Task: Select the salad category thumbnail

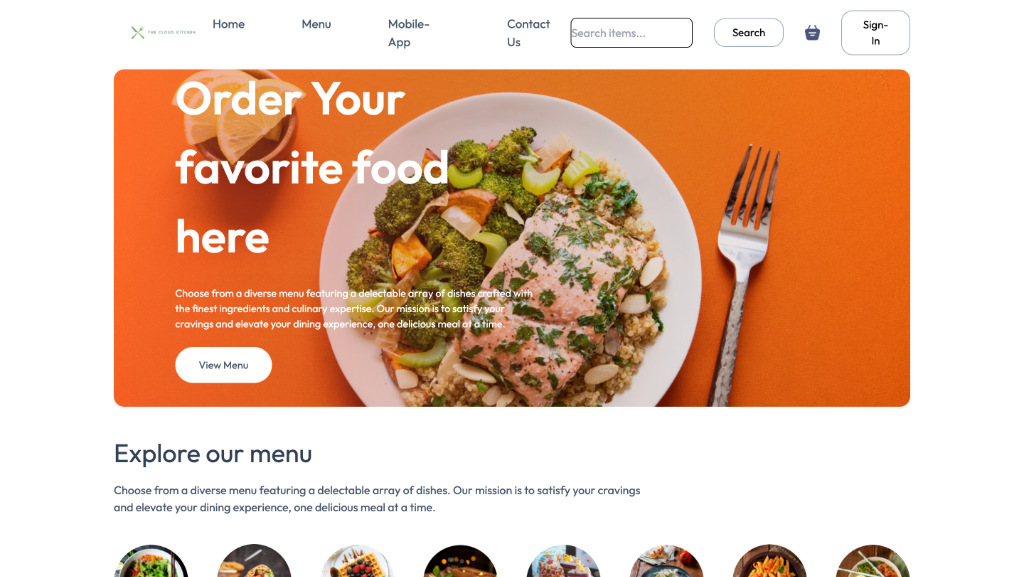Action: (x=152, y=561)
